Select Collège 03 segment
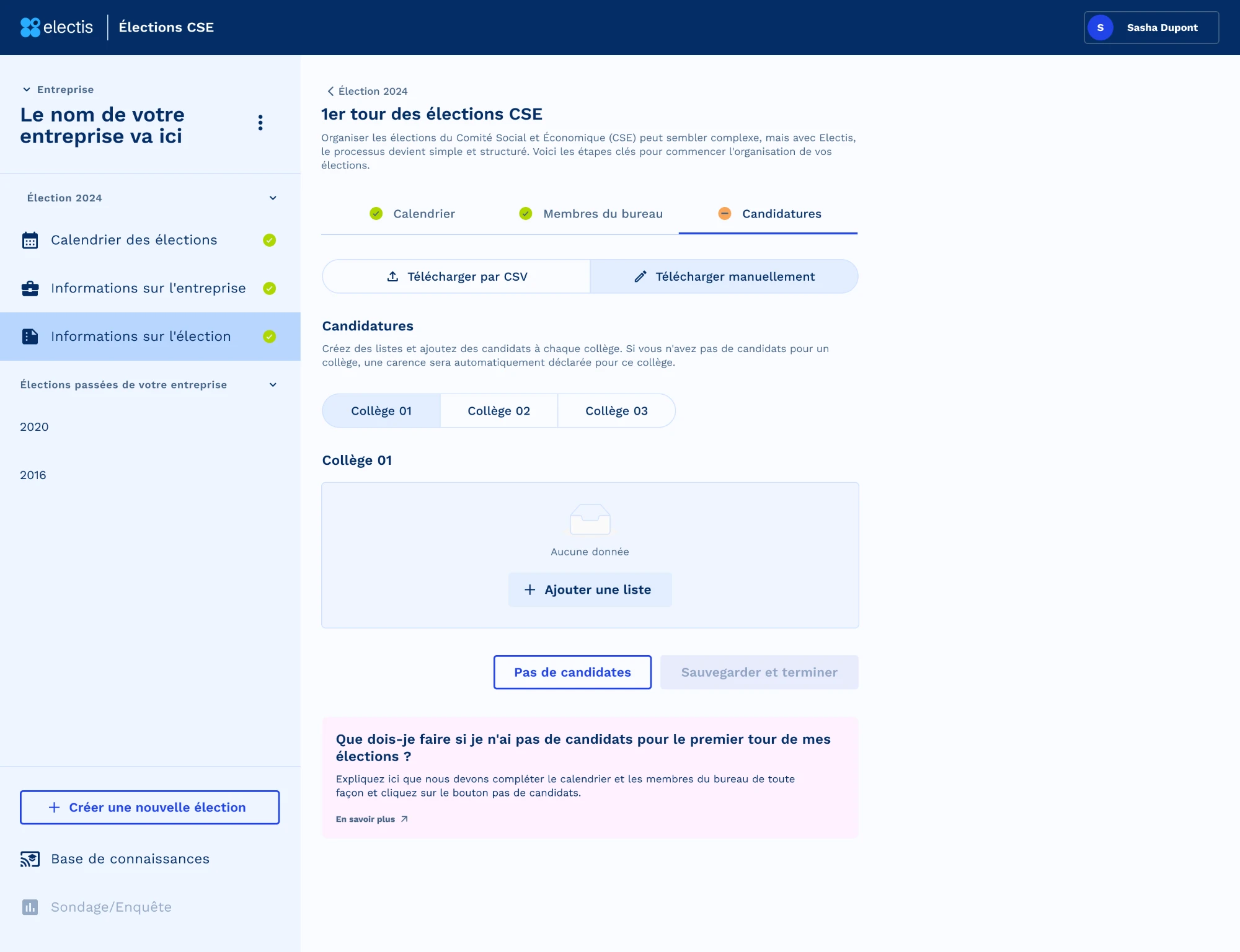 click(x=617, y=411)
